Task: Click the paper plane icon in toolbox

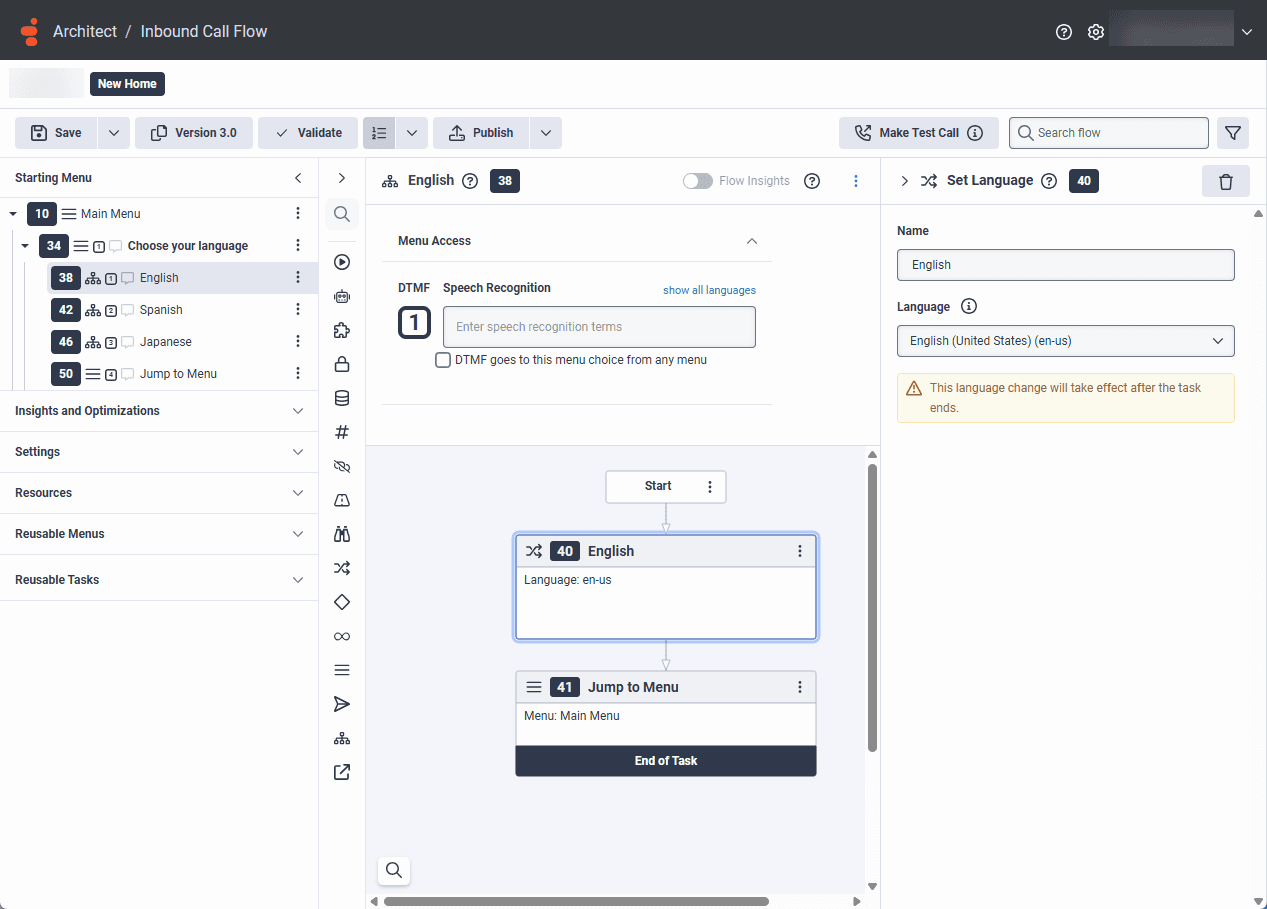Action: tap(342, 704)
